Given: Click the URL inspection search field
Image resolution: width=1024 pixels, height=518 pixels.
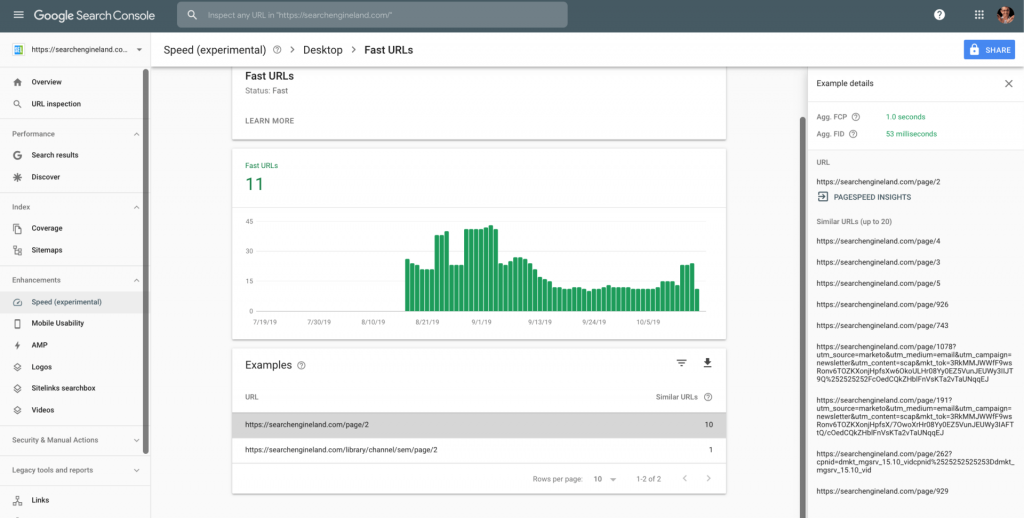Looking at the screenshot, I should [x=372, y=14].
